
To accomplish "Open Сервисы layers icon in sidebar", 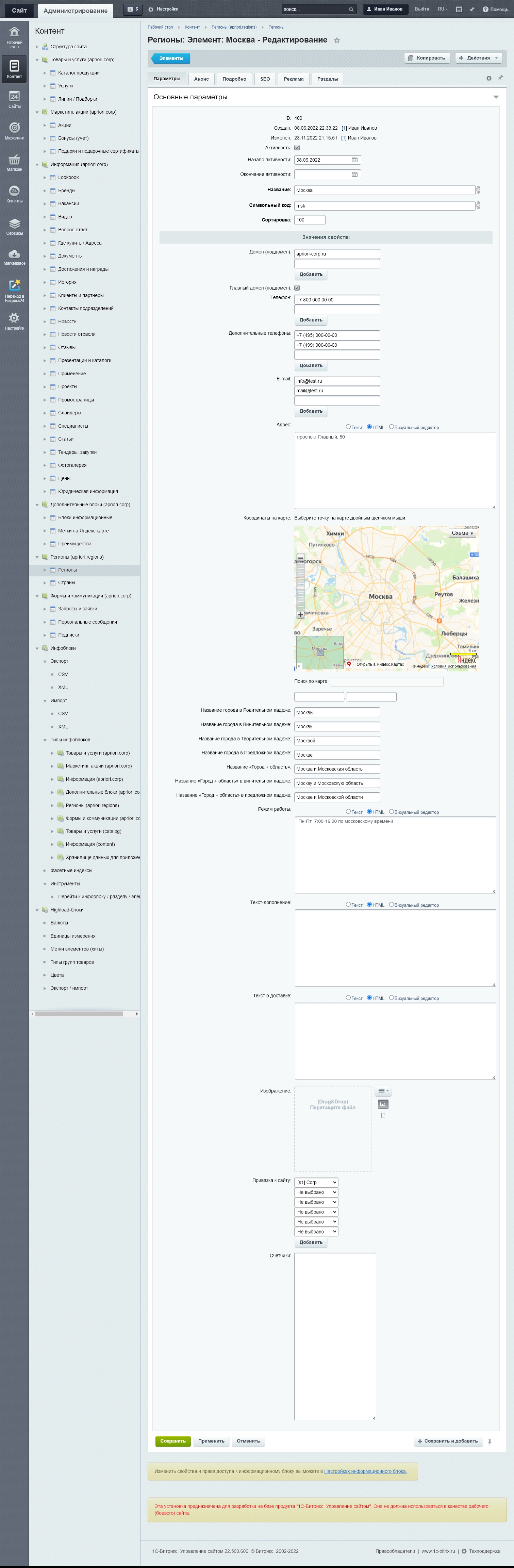I will pyautogui.click(x=14, y=224).
